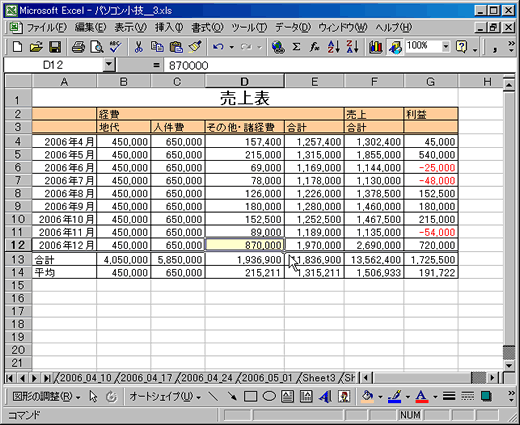Apply the red Font Color swatch
The height and width of the screenshot is (425, 520).
[422, 396]
